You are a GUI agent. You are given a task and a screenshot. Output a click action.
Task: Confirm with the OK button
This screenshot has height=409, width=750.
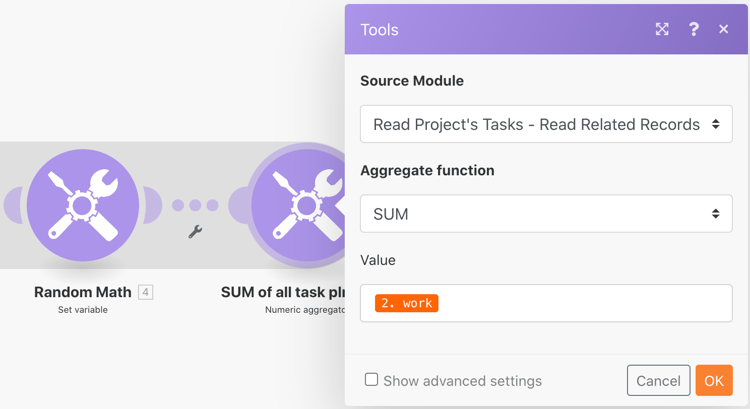pyautogui.click(x=714, y=380)
